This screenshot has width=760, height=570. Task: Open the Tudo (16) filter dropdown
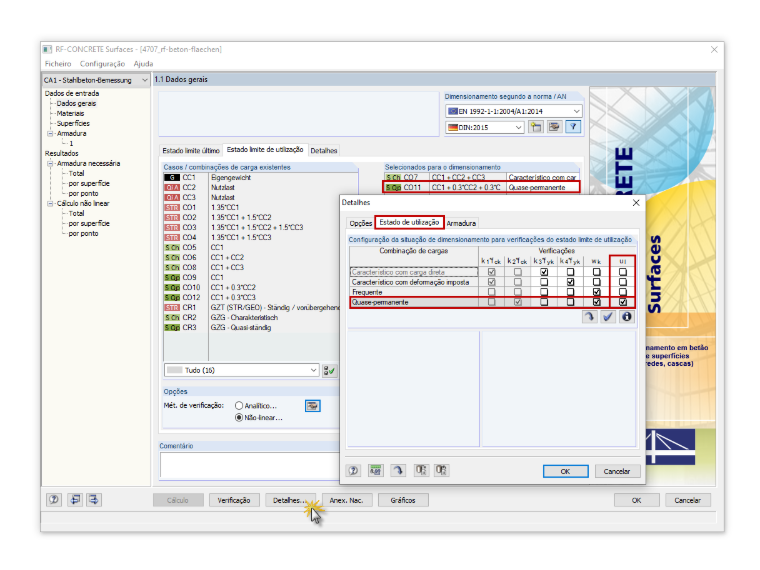tap(313, 370)
